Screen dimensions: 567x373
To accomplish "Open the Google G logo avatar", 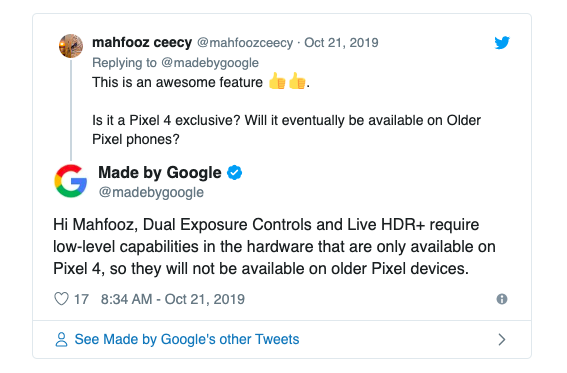I will pyautogui.click(x=71, y=181).
